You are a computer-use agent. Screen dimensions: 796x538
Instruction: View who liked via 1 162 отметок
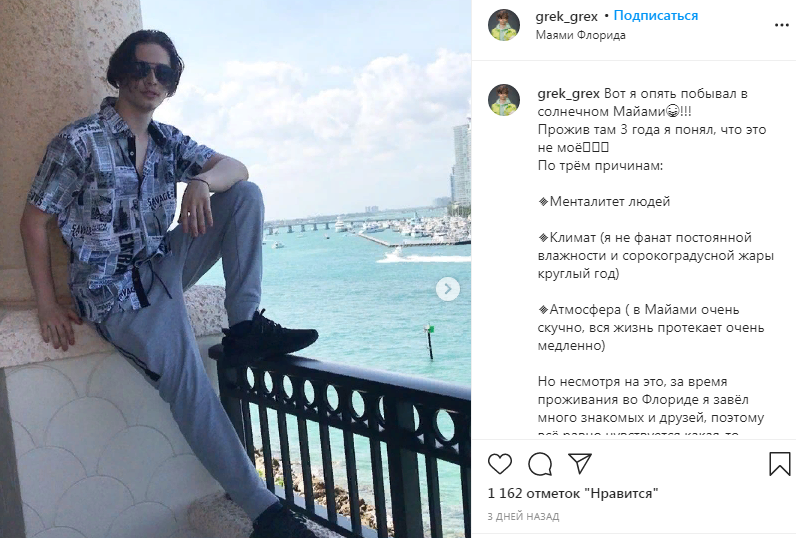(x=573, y=493)
